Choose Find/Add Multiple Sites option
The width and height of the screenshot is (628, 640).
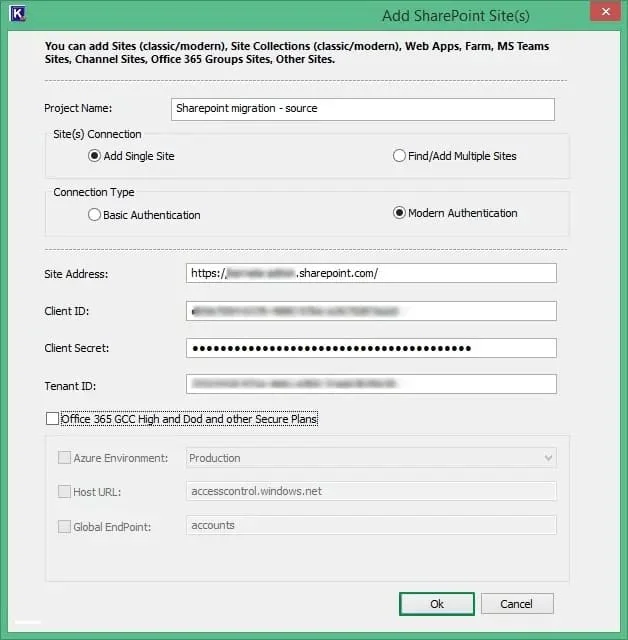pyautogui.click(x=399, y=156)
